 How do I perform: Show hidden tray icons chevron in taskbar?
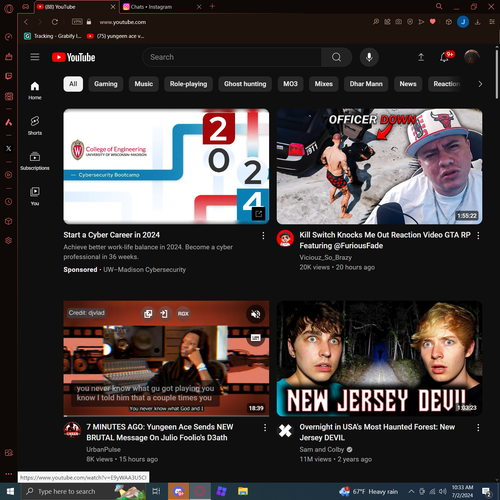coord(412,491)
